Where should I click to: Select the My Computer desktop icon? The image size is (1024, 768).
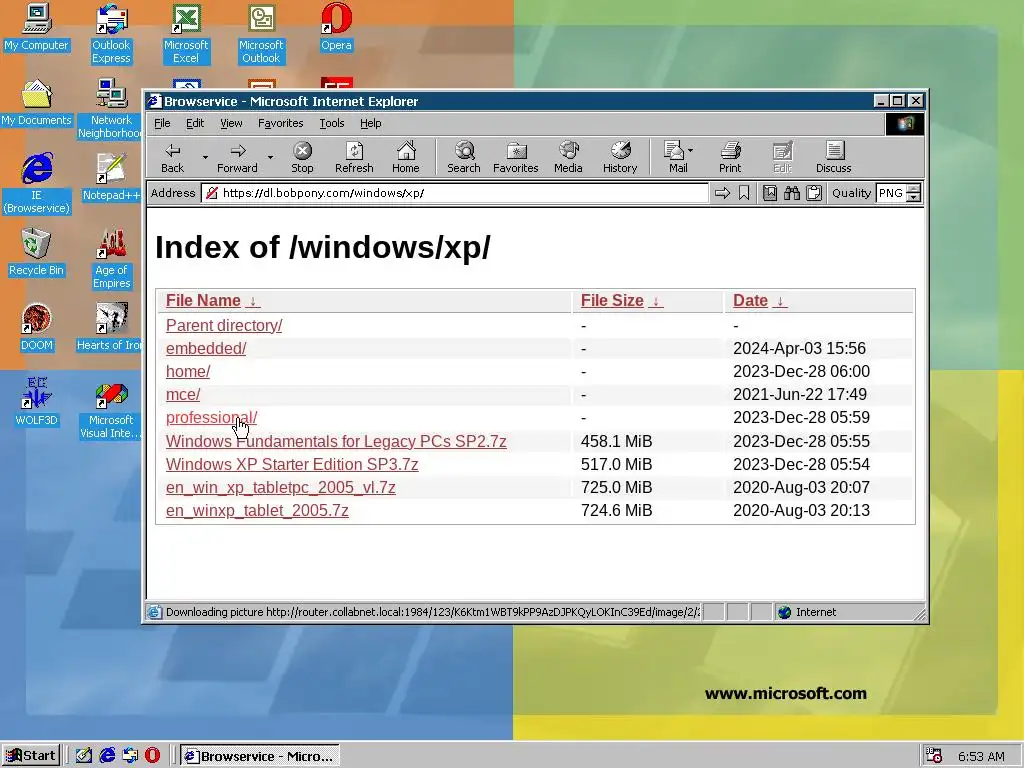(36, 27)
